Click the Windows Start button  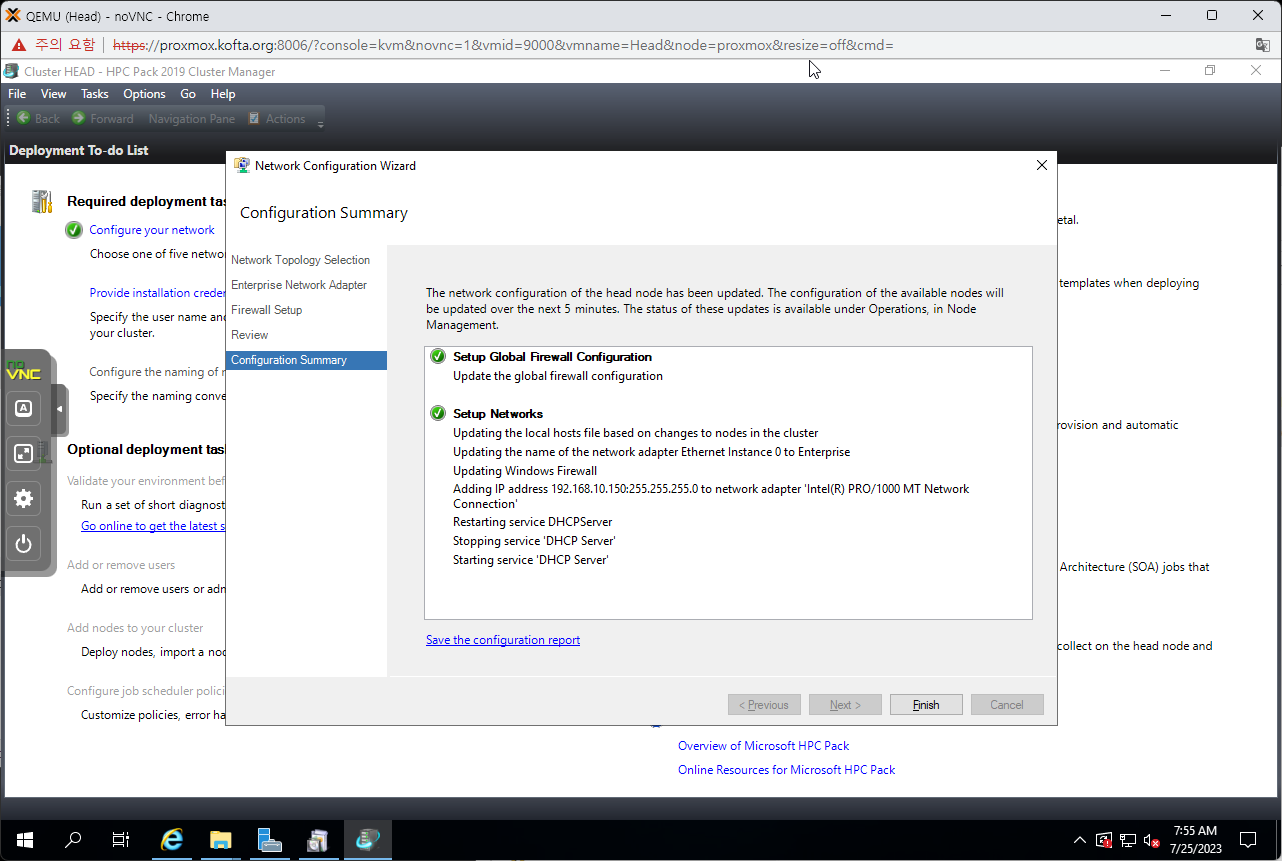point(25,840)
